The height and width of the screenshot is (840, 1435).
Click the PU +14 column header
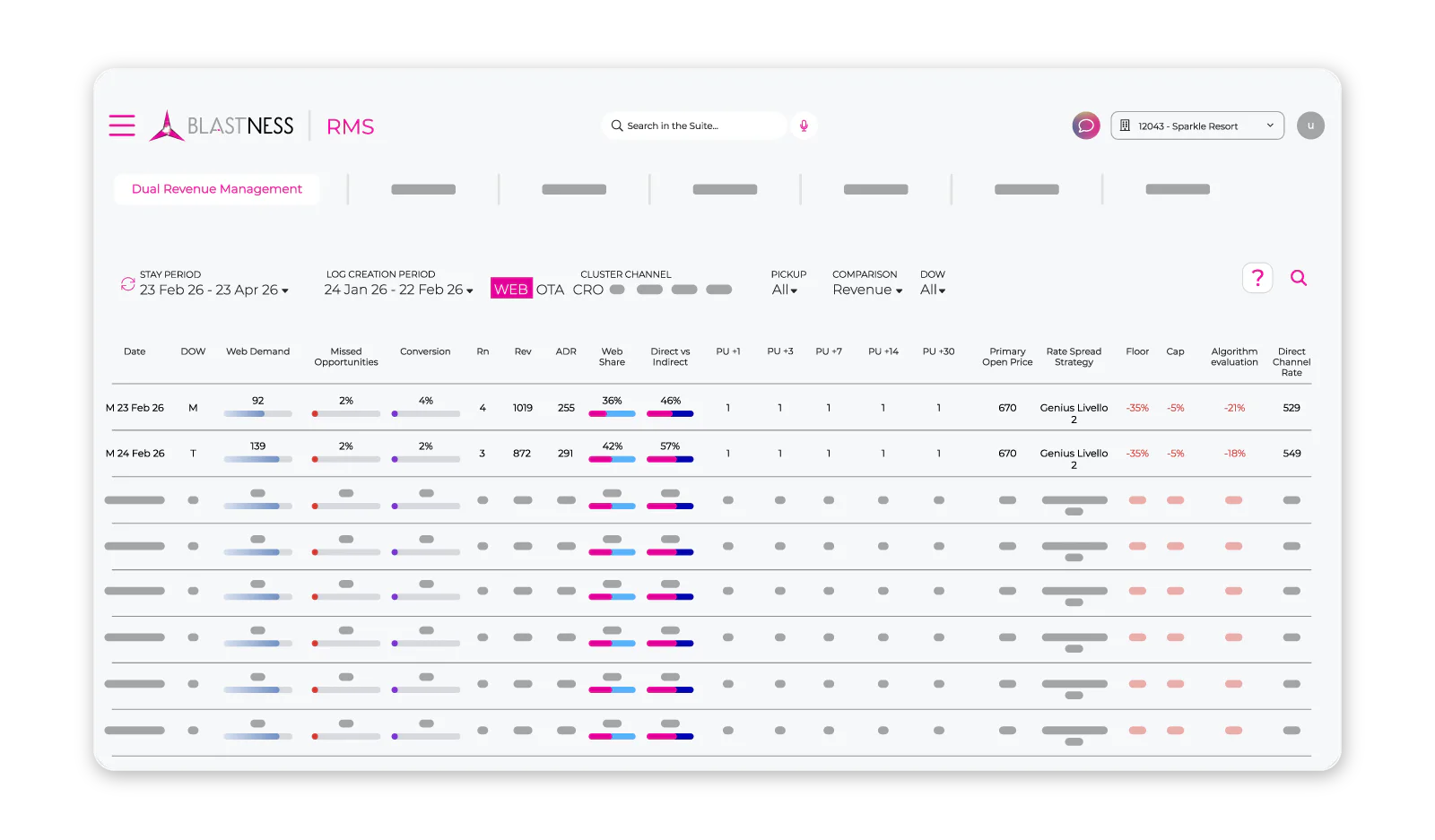click(x=883, y=351)
